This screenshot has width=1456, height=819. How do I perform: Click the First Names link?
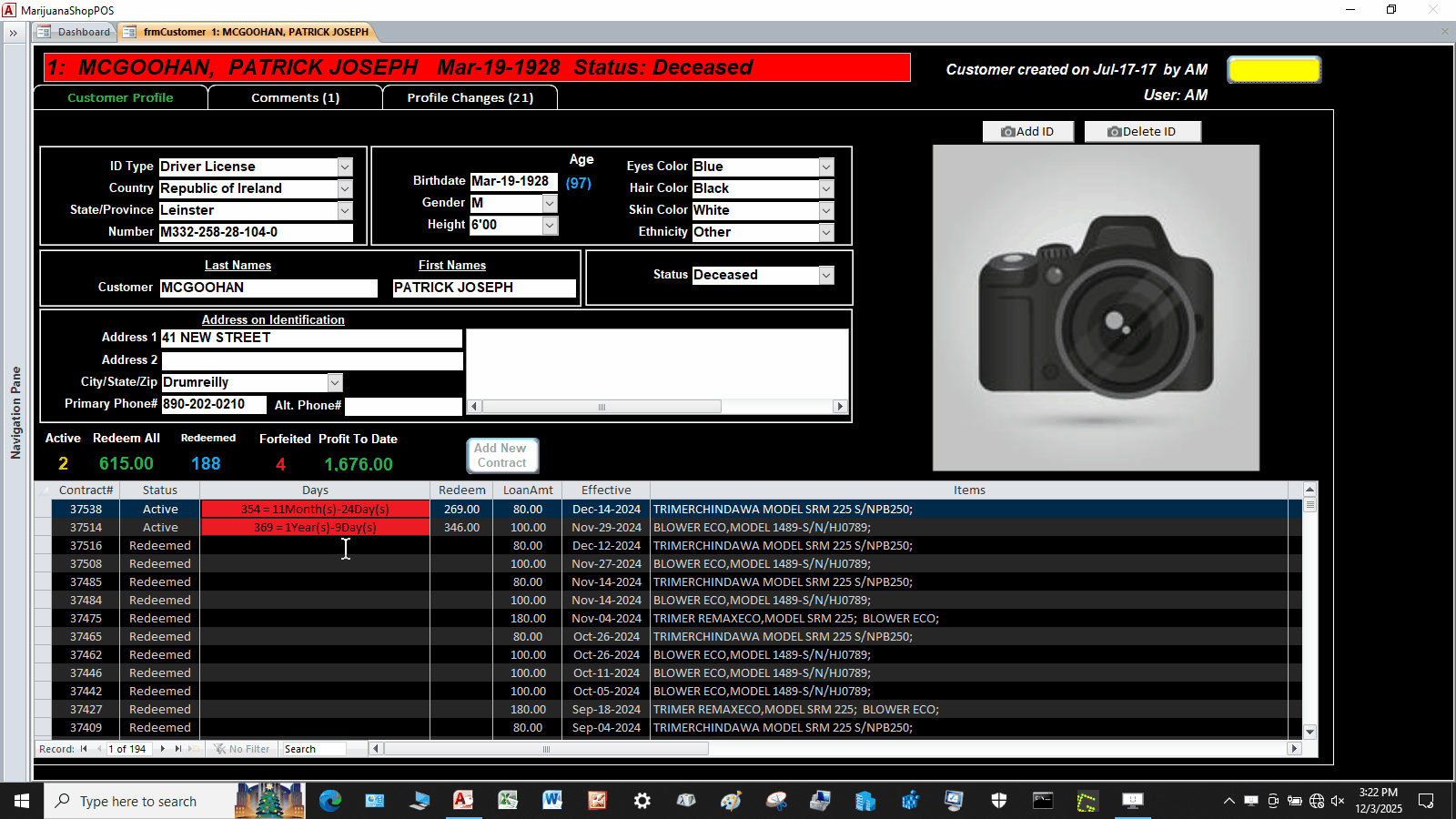click(x=452, y=266)
